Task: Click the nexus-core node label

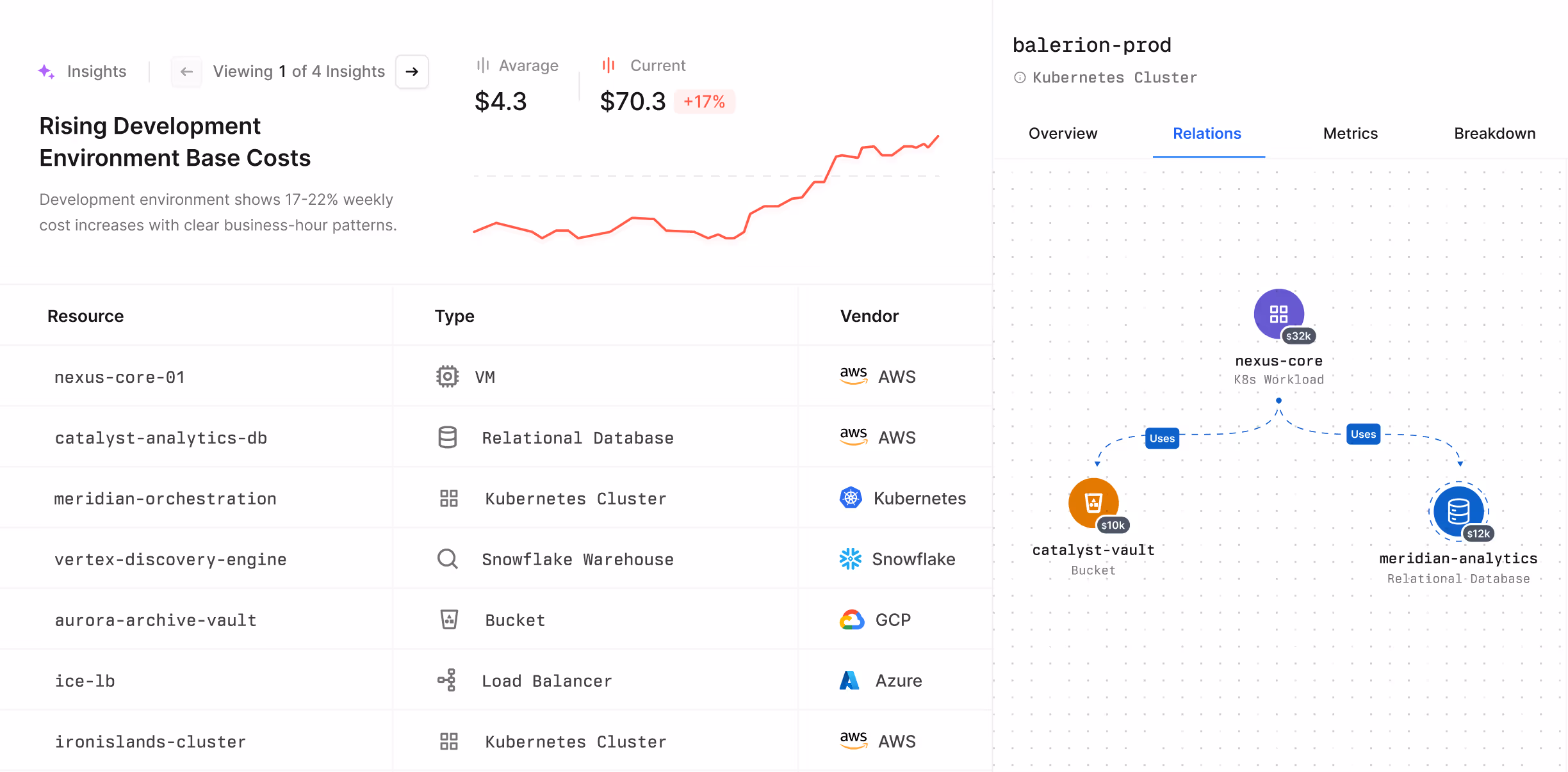Action: pyautogui.click(x=1278, y=361)
